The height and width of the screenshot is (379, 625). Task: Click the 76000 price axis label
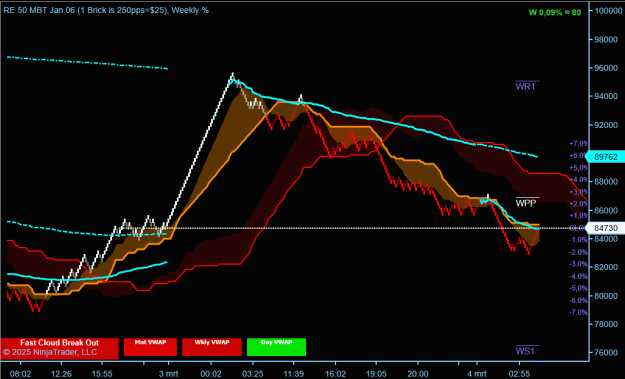click(606, 353)
